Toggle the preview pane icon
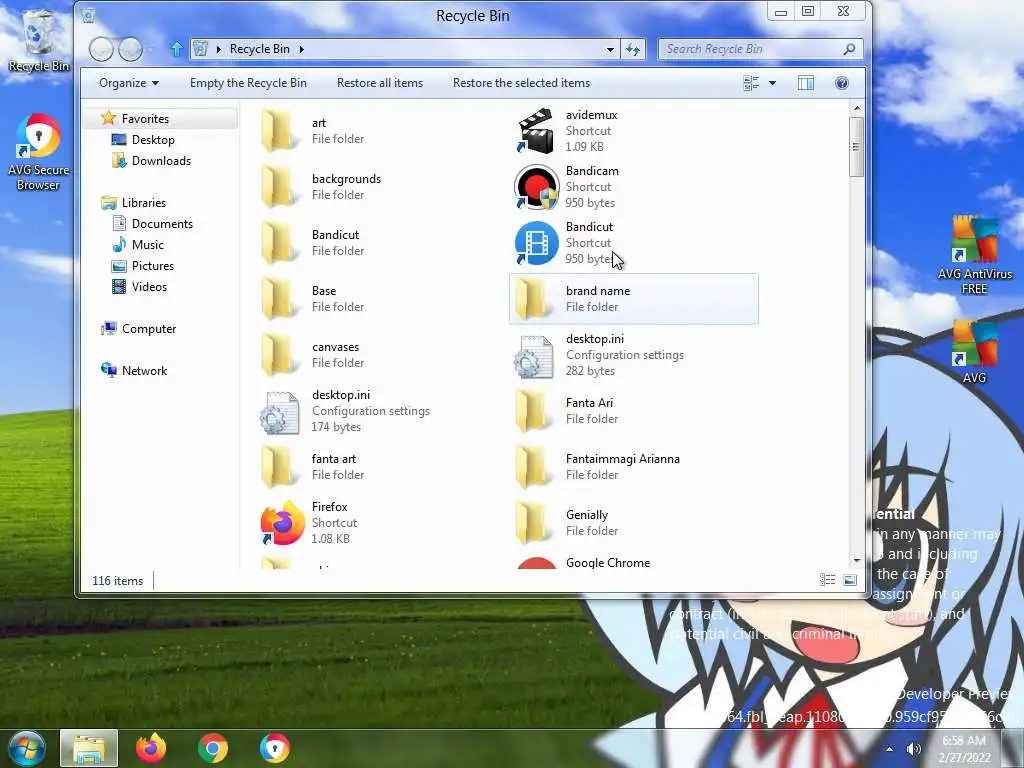The image size is (1024, 768). (806, 83)
